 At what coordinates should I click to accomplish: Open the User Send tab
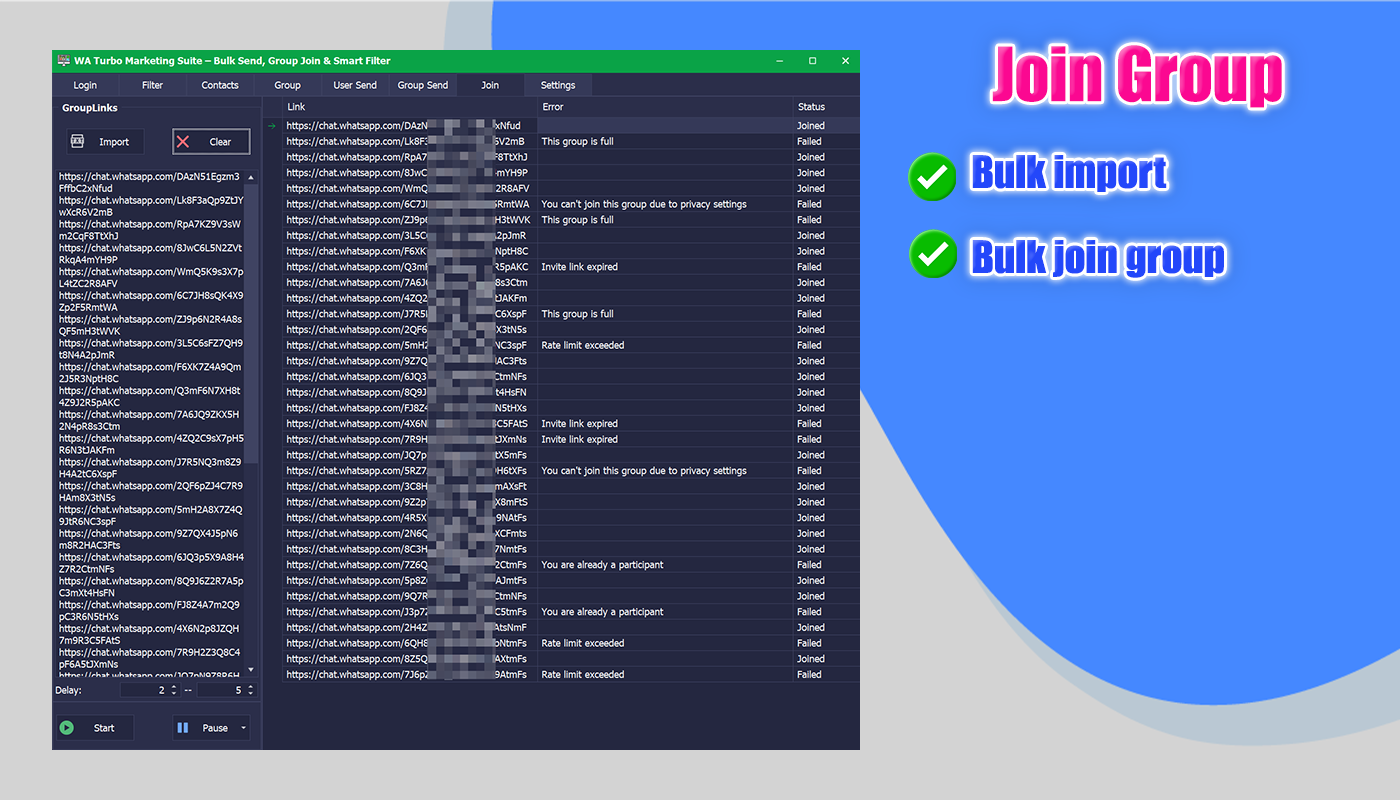pyautogui.click(x=355, y=85)
